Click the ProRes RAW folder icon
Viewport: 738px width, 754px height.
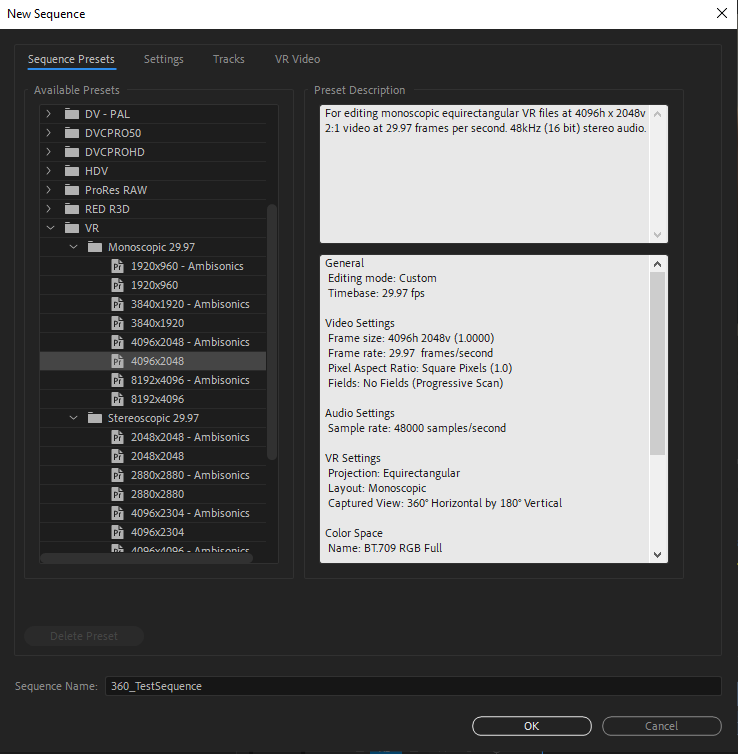[72, 190]
